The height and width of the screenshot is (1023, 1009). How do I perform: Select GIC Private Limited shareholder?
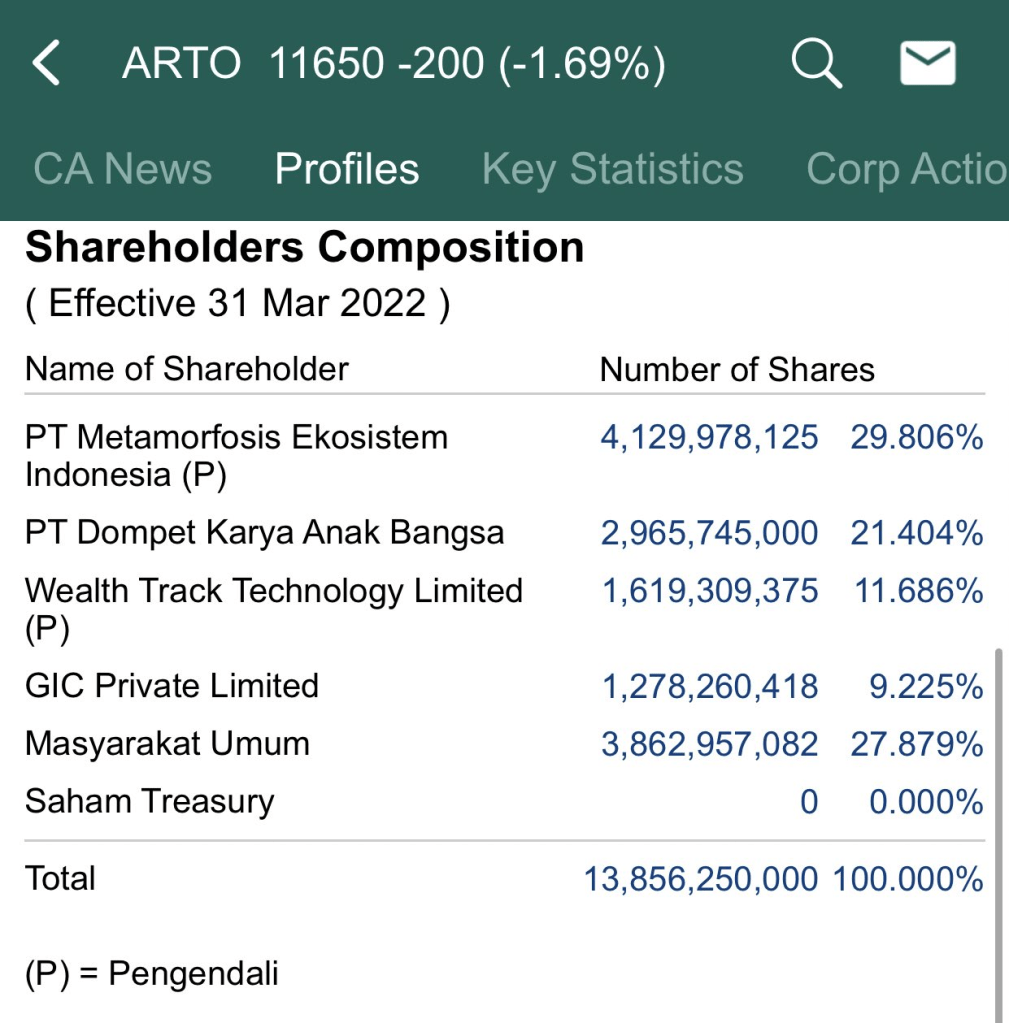point(172,686)
